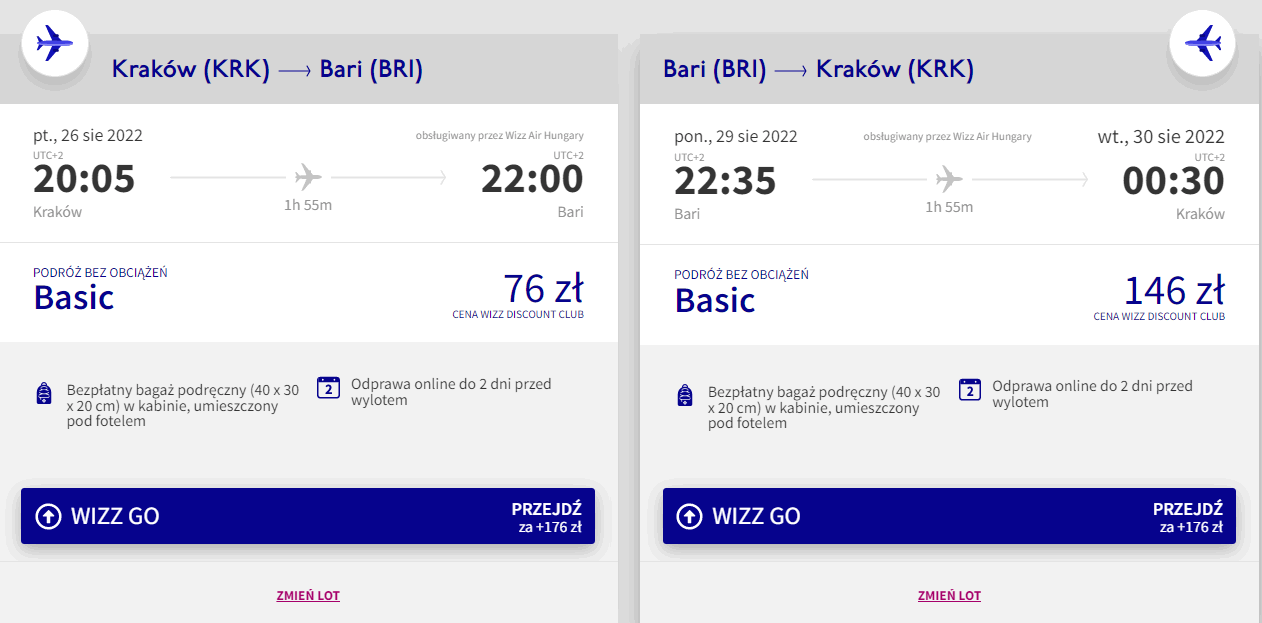Click ZMIEŃ LOT under the Kraków–Bari flight

pos(308,596)
